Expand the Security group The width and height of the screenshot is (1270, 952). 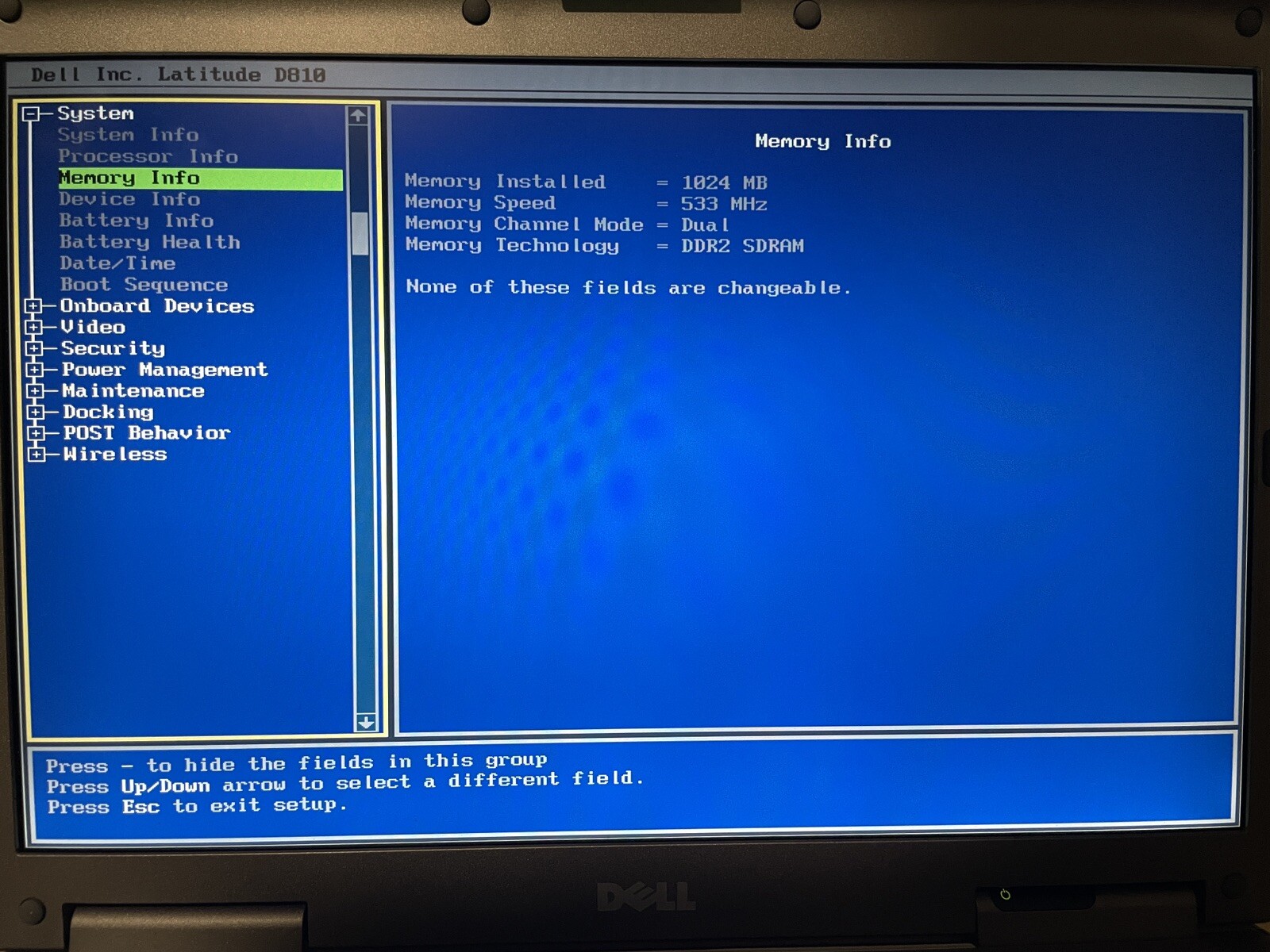click(34, 348)
